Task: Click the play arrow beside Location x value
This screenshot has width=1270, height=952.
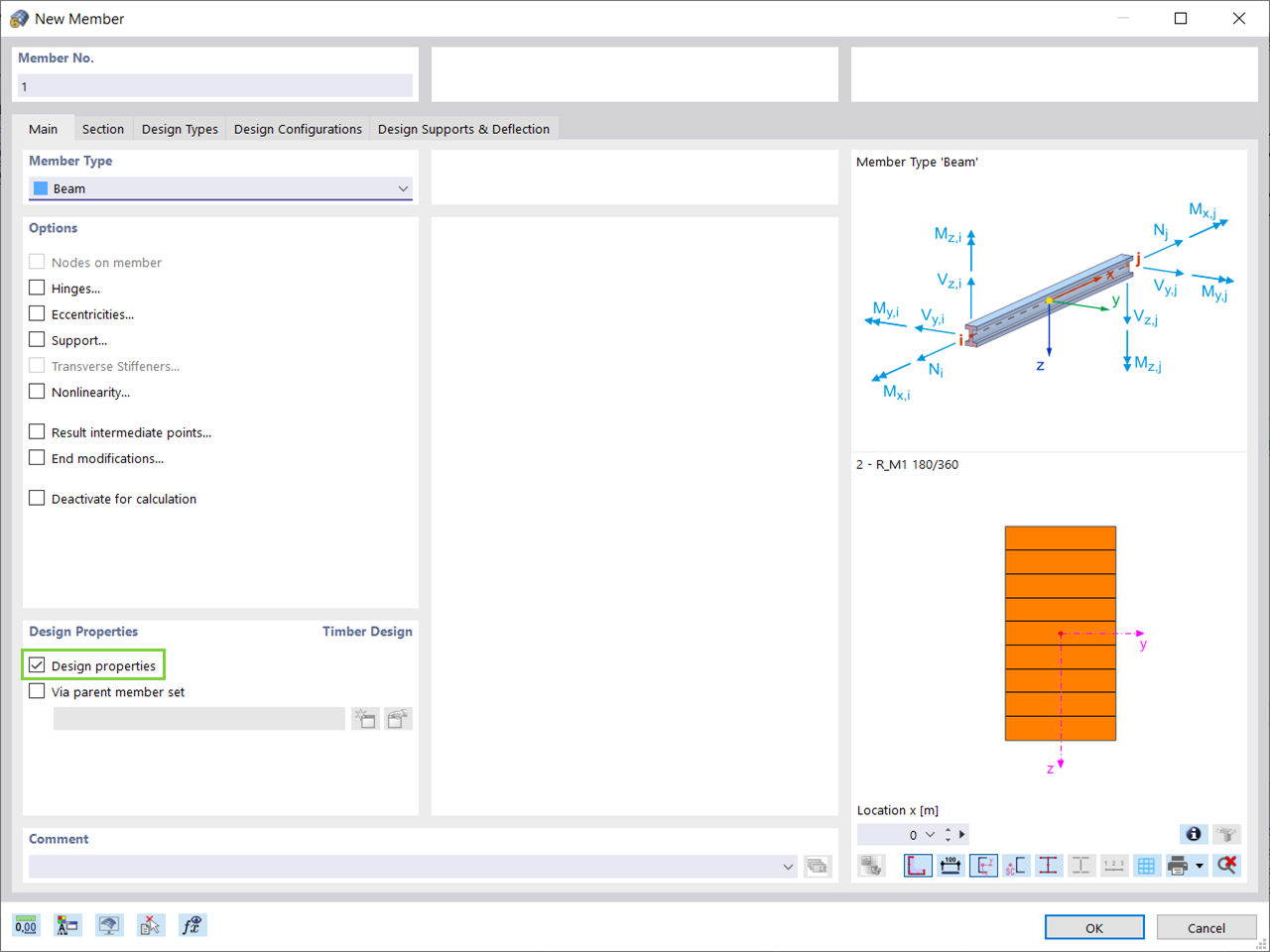Action: click(x=962, y=835)
